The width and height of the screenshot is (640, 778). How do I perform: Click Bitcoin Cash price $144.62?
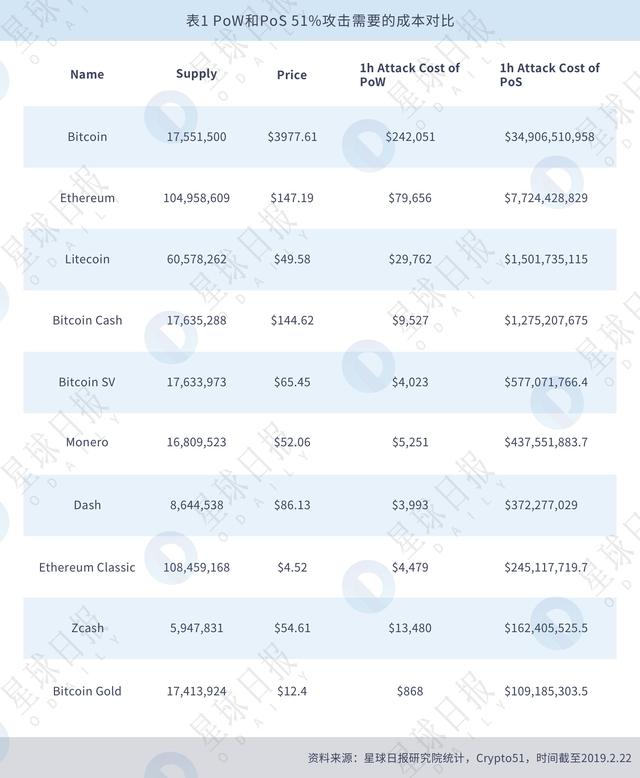(292, 321)
